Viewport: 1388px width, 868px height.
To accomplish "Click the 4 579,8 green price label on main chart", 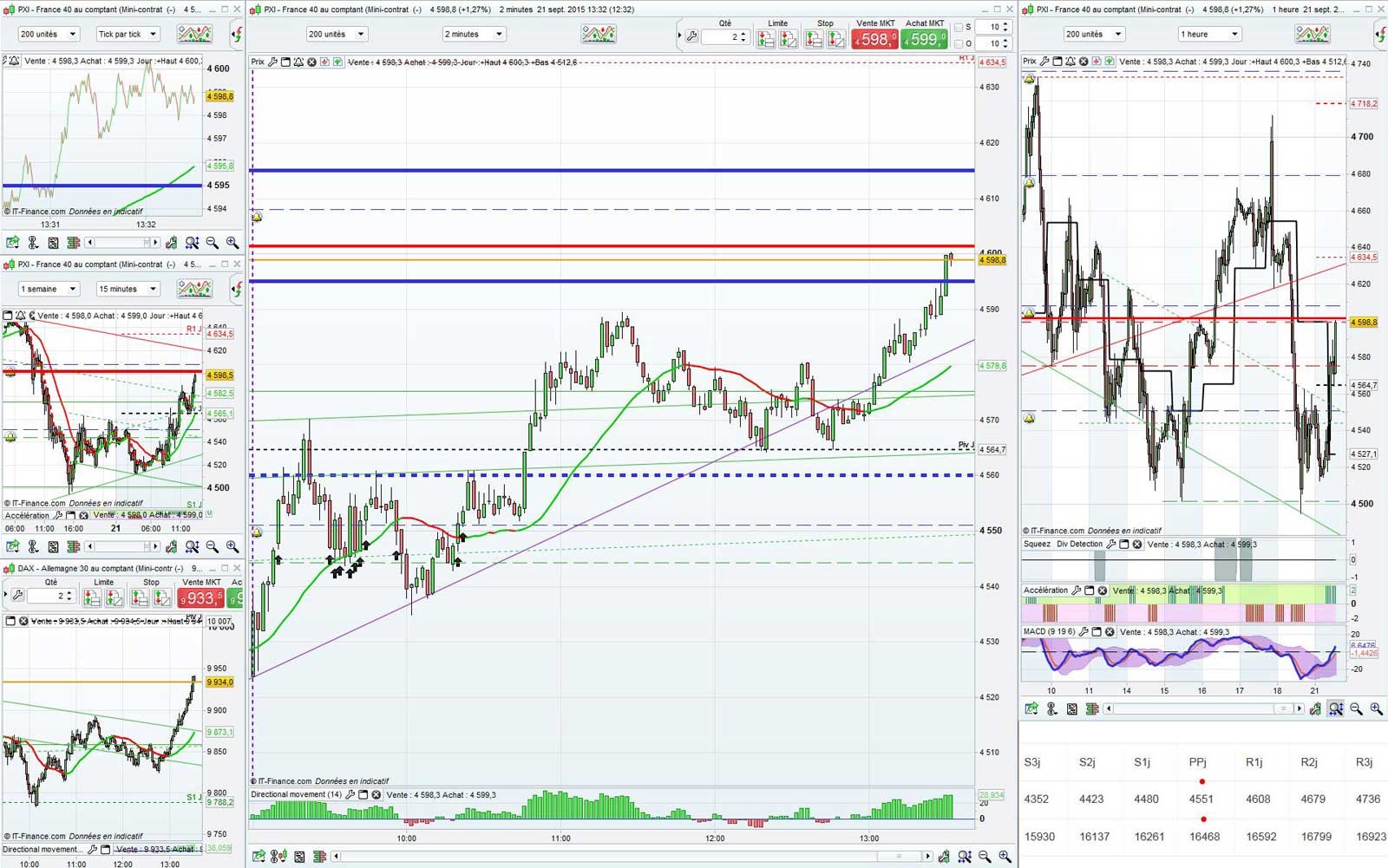I will (x=992, y=366).
